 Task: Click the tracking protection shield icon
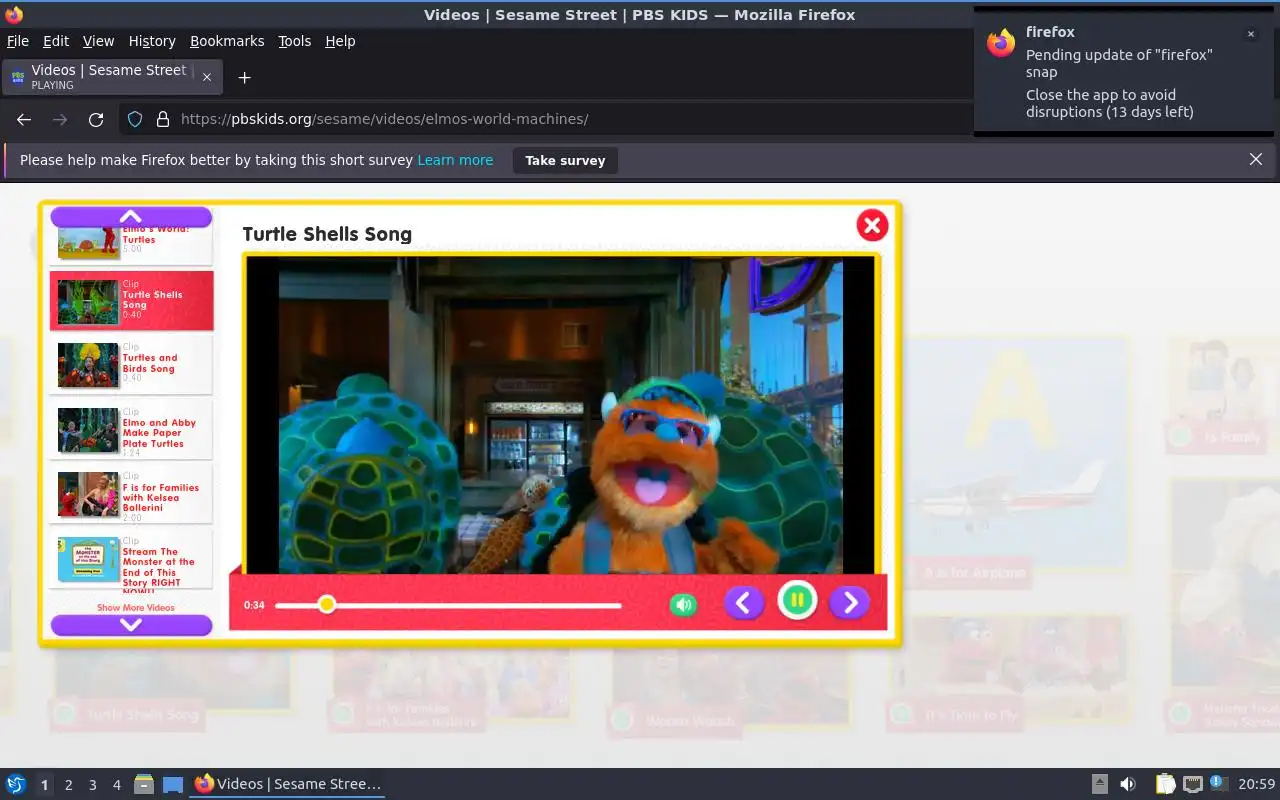[x=135, y=119]
